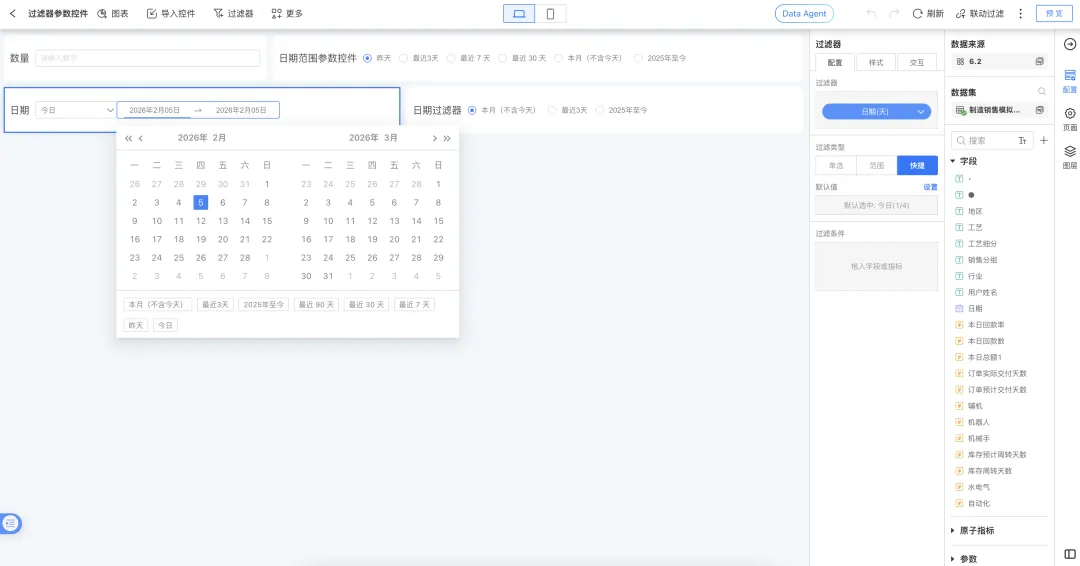Click the 预览 preview button

[x=1054, y=14]
